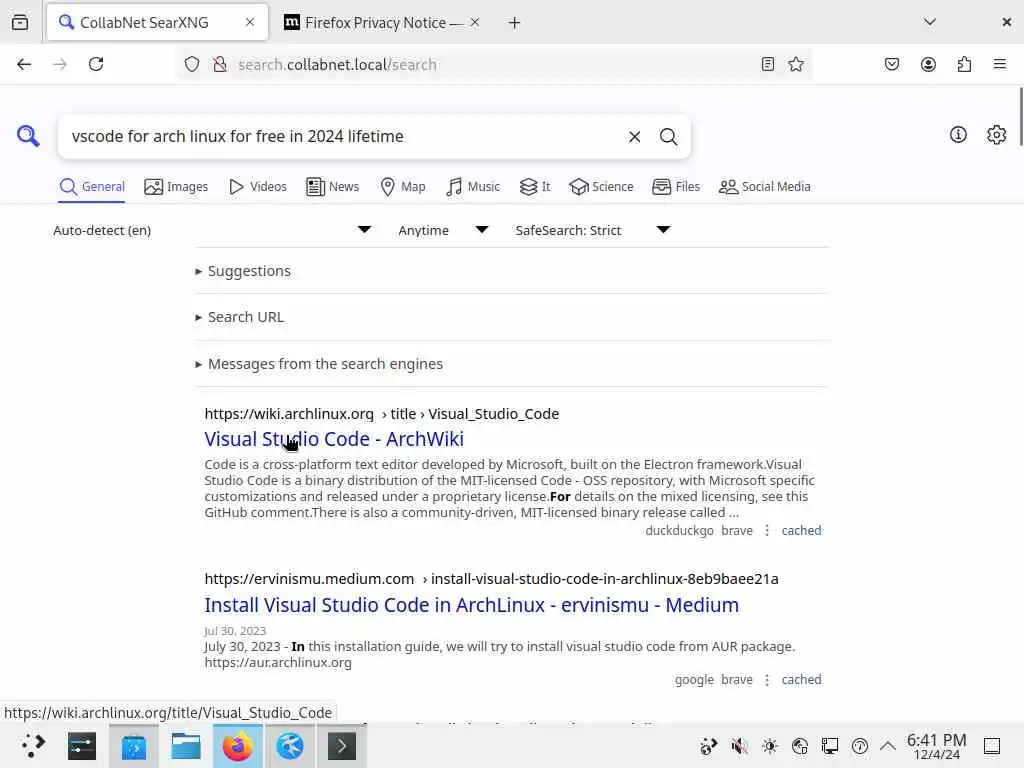Select the Videos search category

pos(258,187)
